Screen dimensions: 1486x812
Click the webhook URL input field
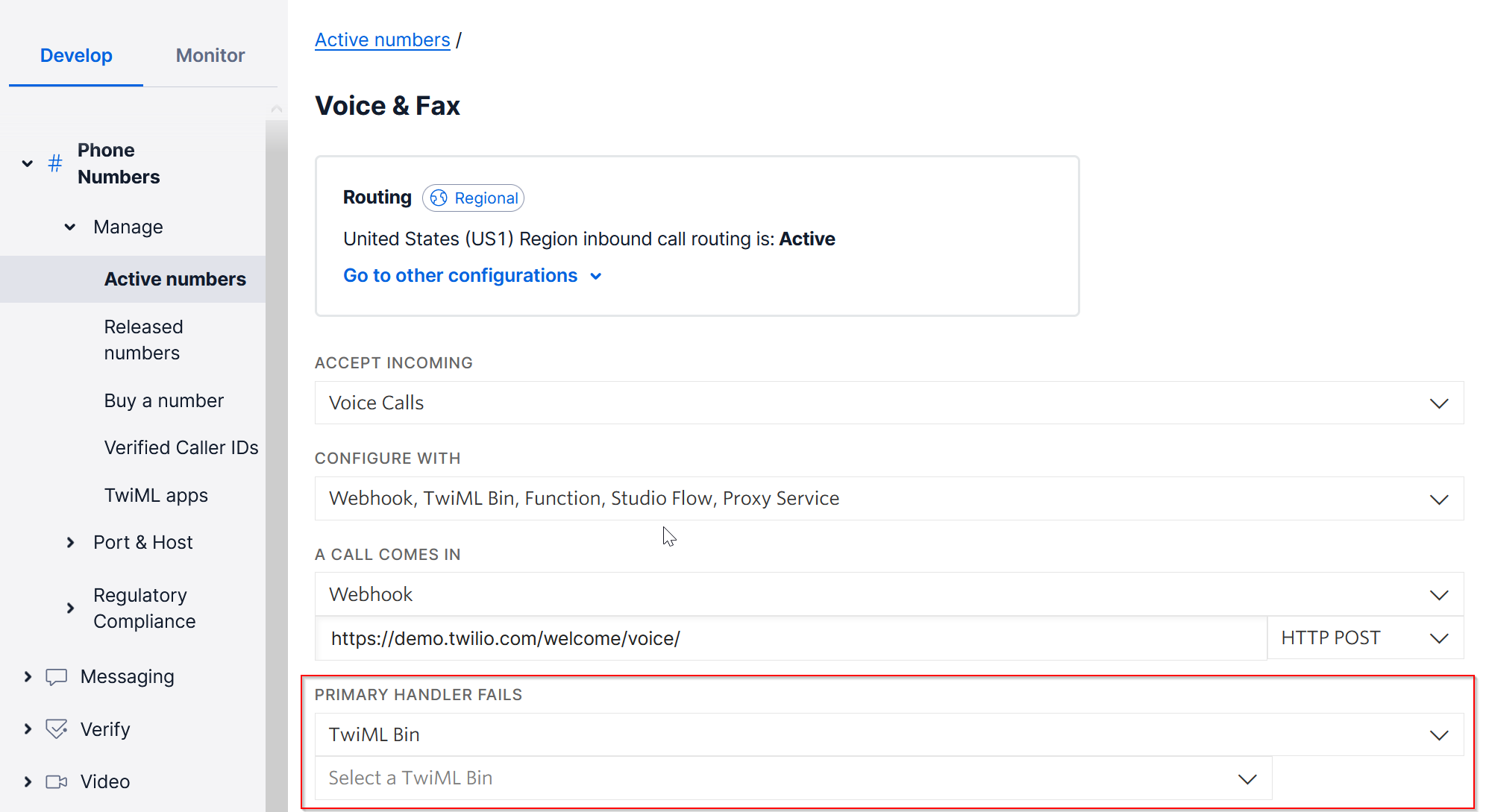[x=791, y=638]
